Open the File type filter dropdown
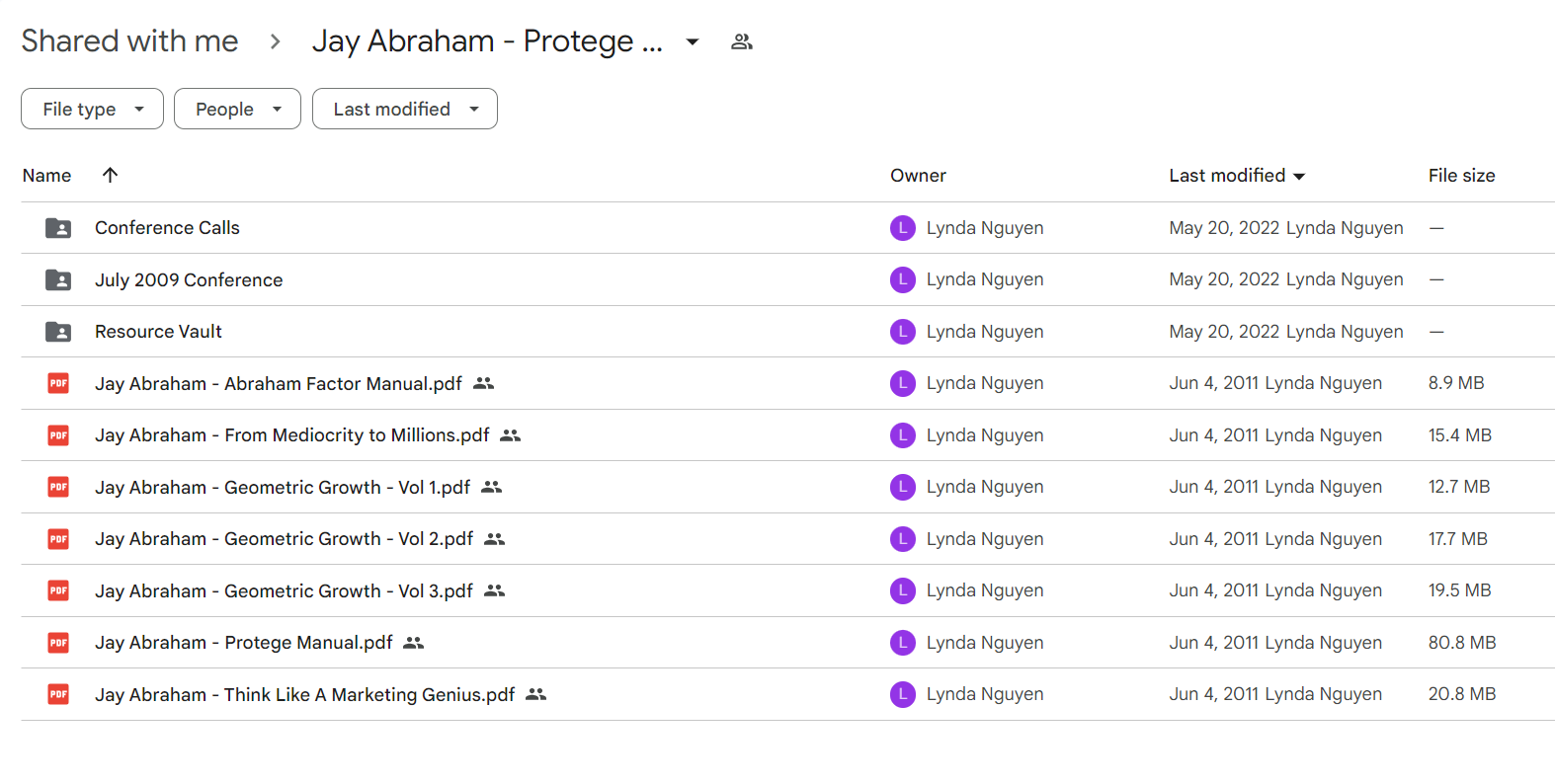 pos(92,109)
